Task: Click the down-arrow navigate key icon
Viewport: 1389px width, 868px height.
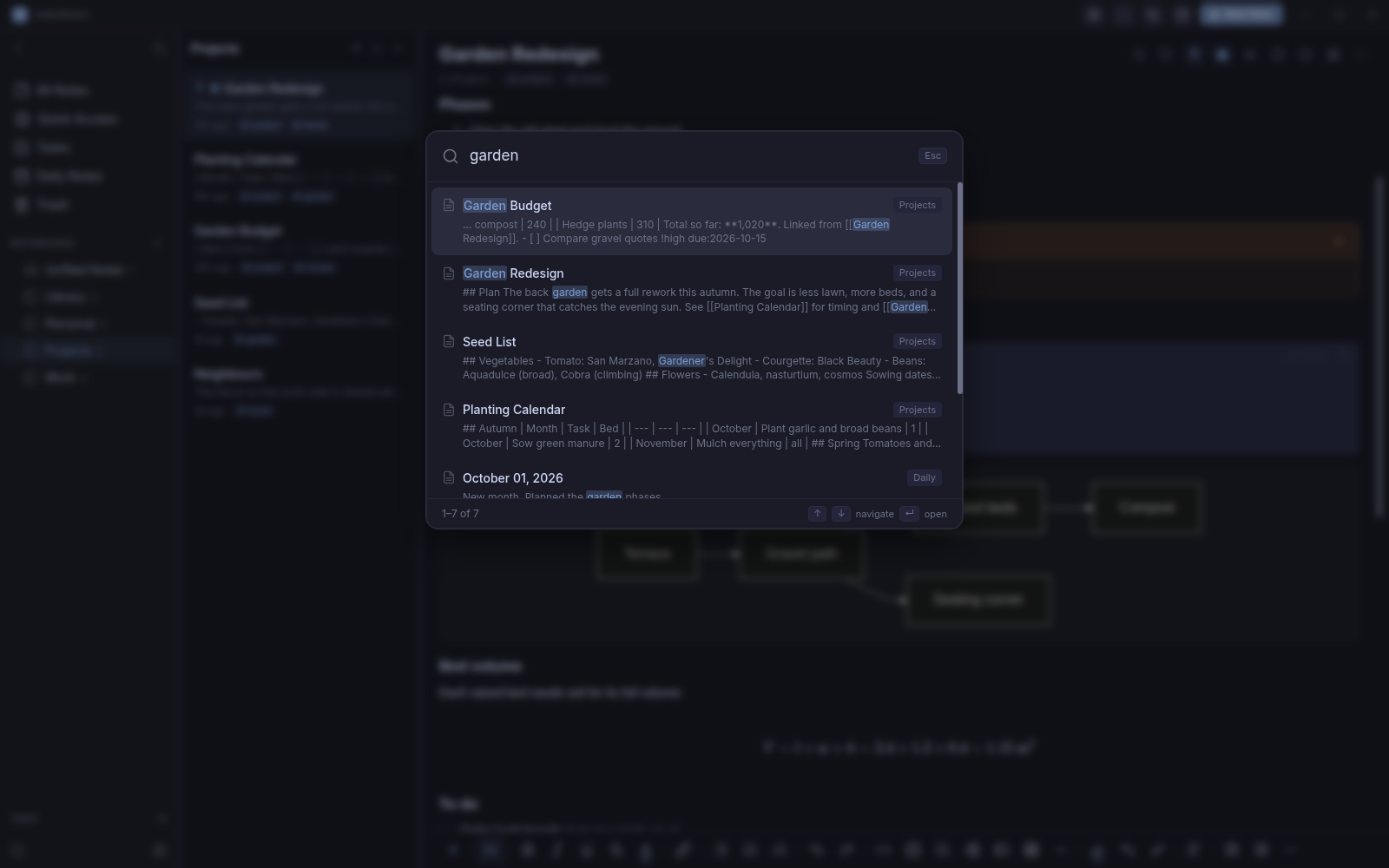Action: (840, 514)
